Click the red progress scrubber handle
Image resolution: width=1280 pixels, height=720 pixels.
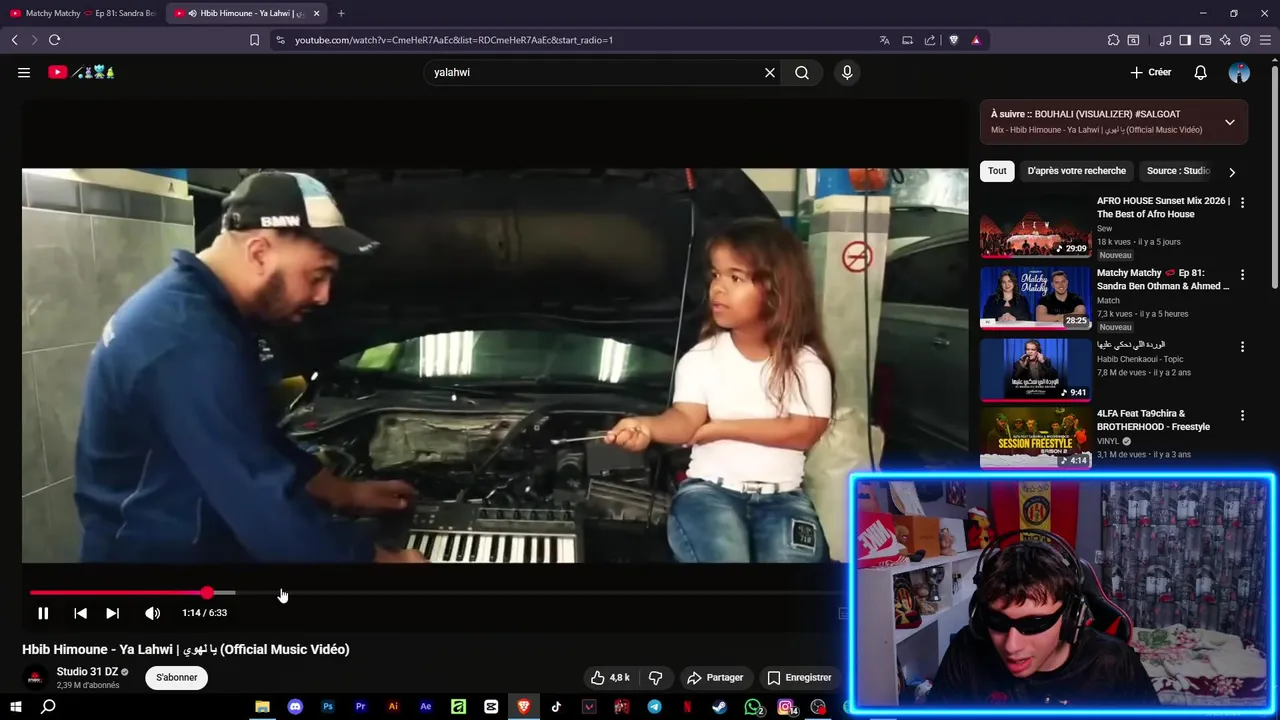click(207, 593)
